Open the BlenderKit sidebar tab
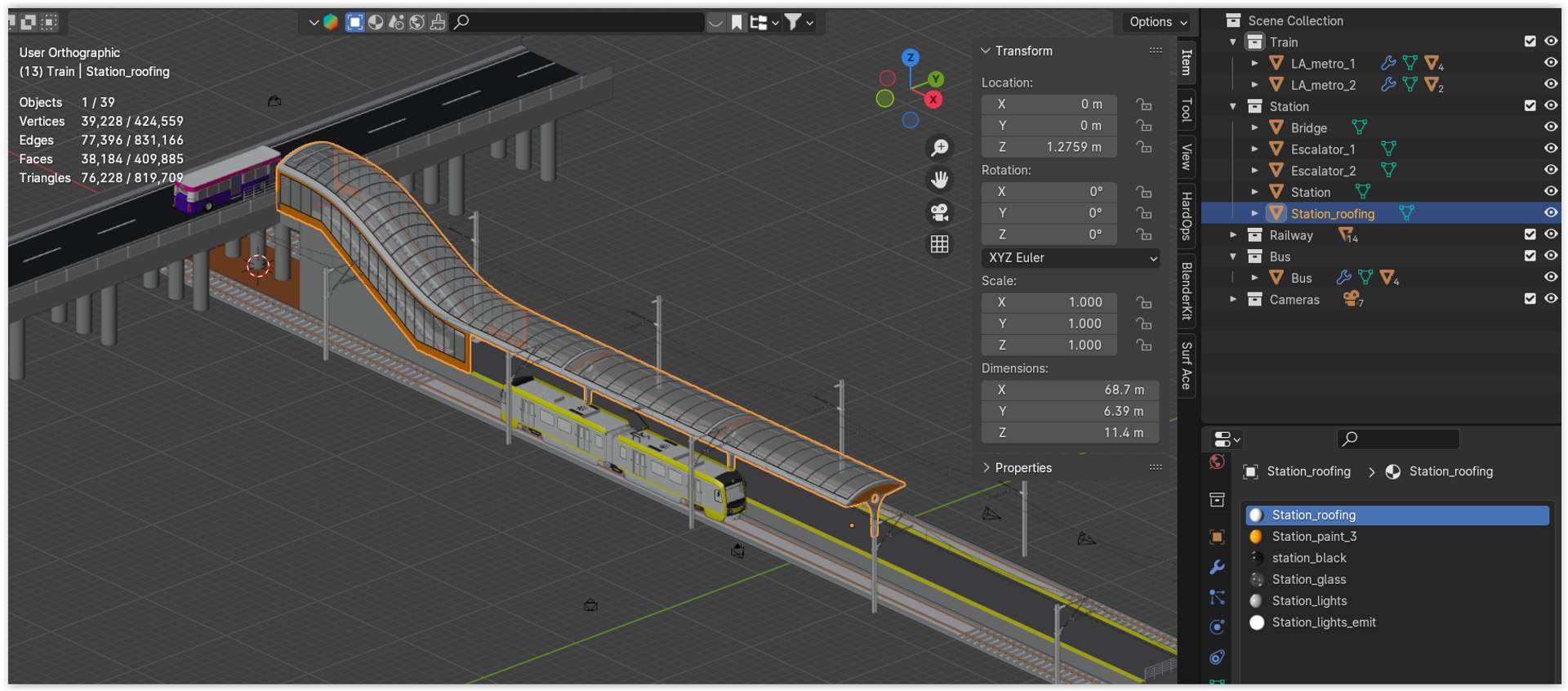This screenshot has width=1568, height=691. (1187, 291)
